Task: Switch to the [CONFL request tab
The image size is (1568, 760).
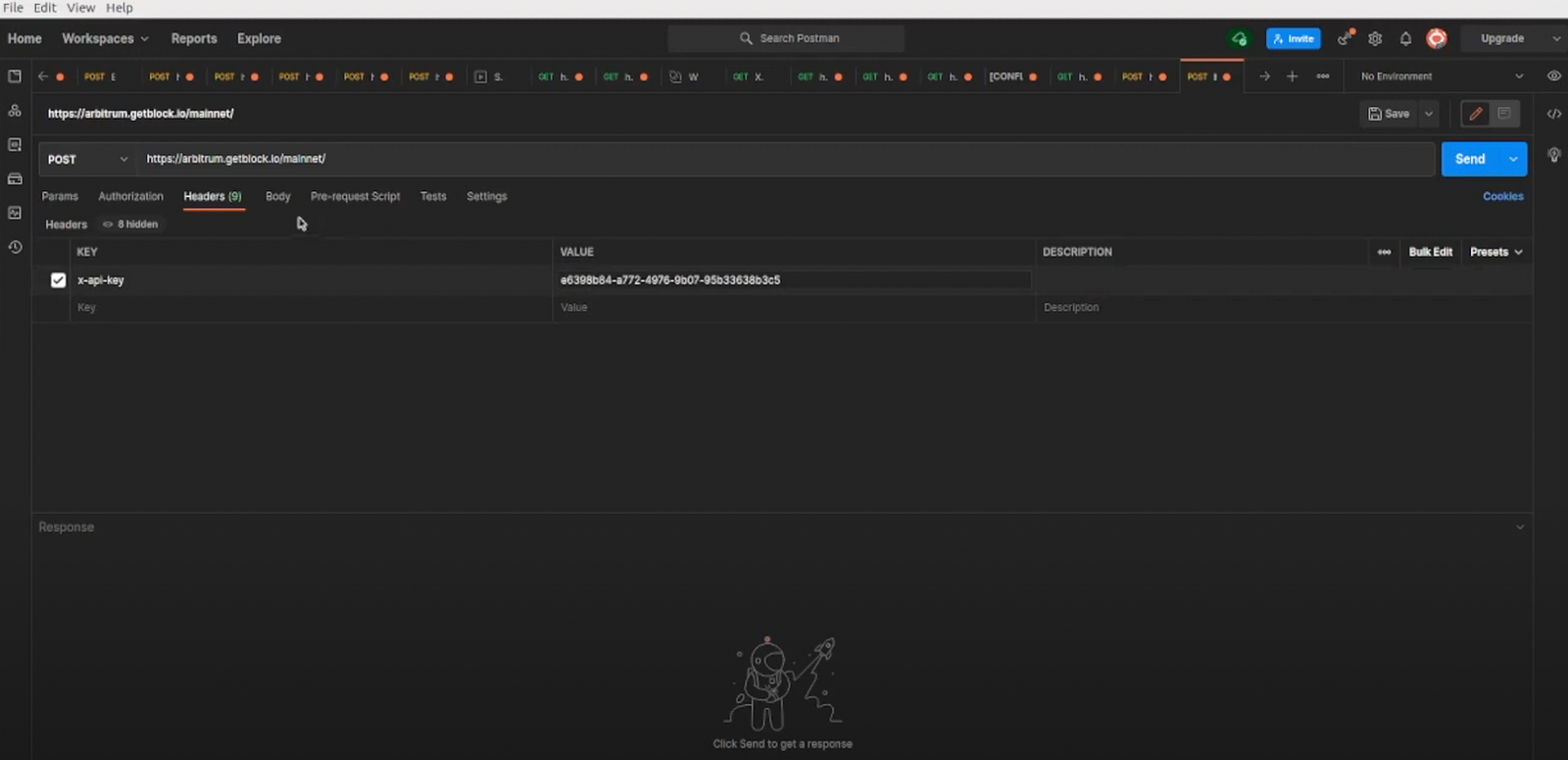Action: coord(1012,76)
